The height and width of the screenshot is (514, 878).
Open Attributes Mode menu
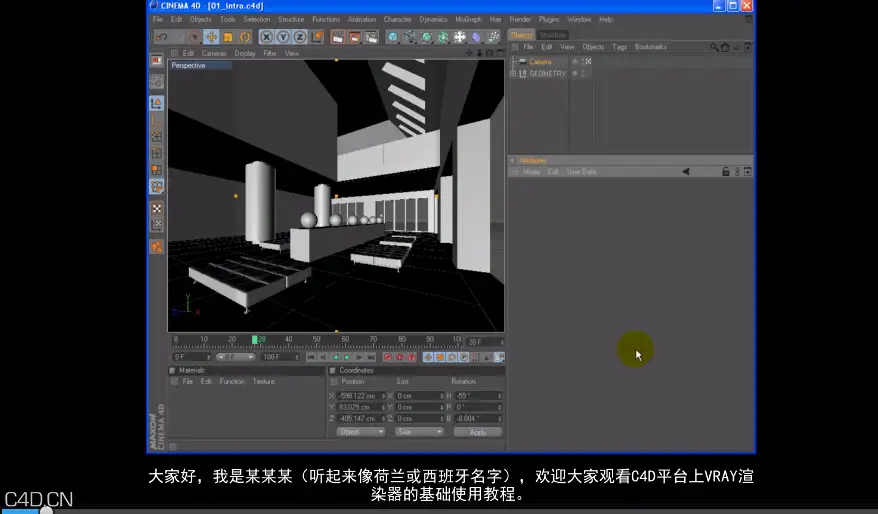pyautogui.click(x=531, y=172)
